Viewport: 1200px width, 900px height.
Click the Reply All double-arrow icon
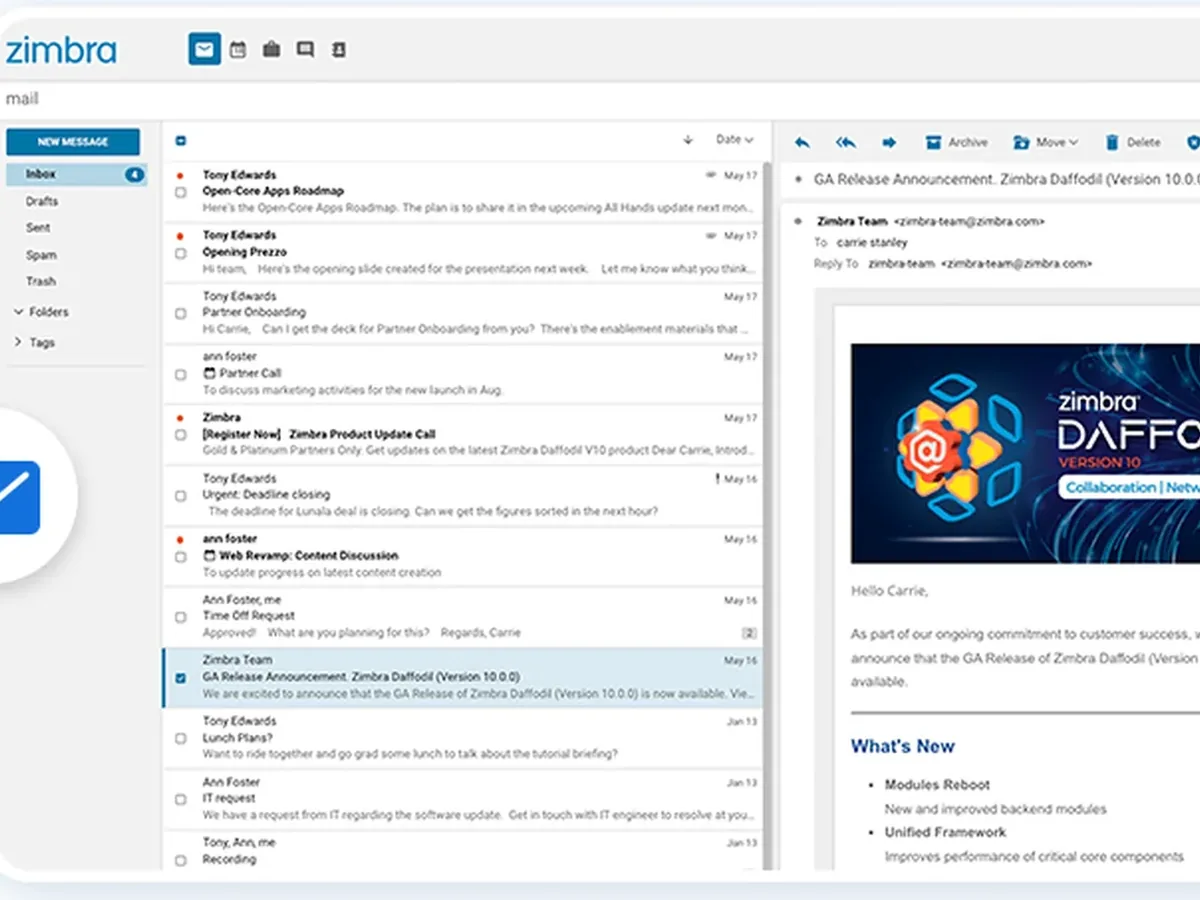(846, 142)
